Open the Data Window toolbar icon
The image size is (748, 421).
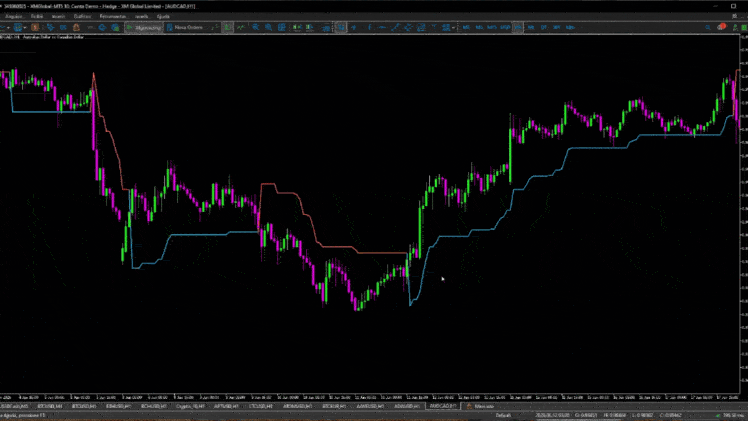click(50, 27)
